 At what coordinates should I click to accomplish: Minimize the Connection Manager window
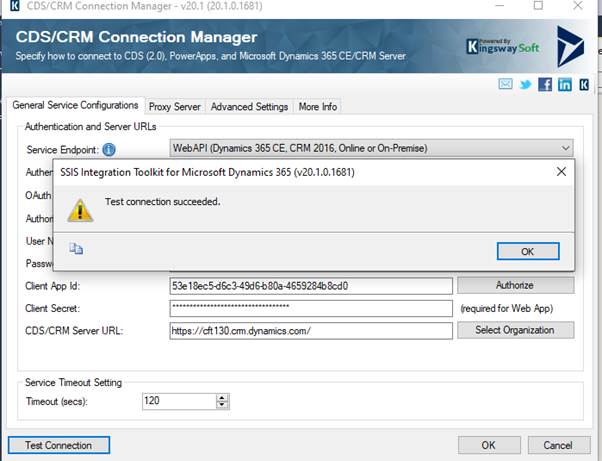499,5
